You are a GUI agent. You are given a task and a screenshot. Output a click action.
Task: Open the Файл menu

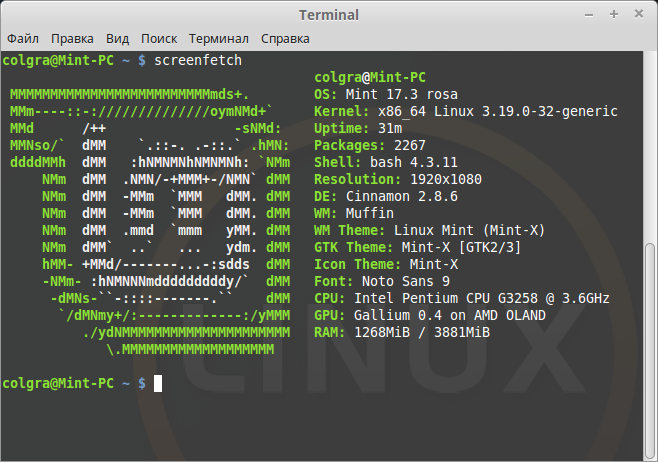click(23, 38)
